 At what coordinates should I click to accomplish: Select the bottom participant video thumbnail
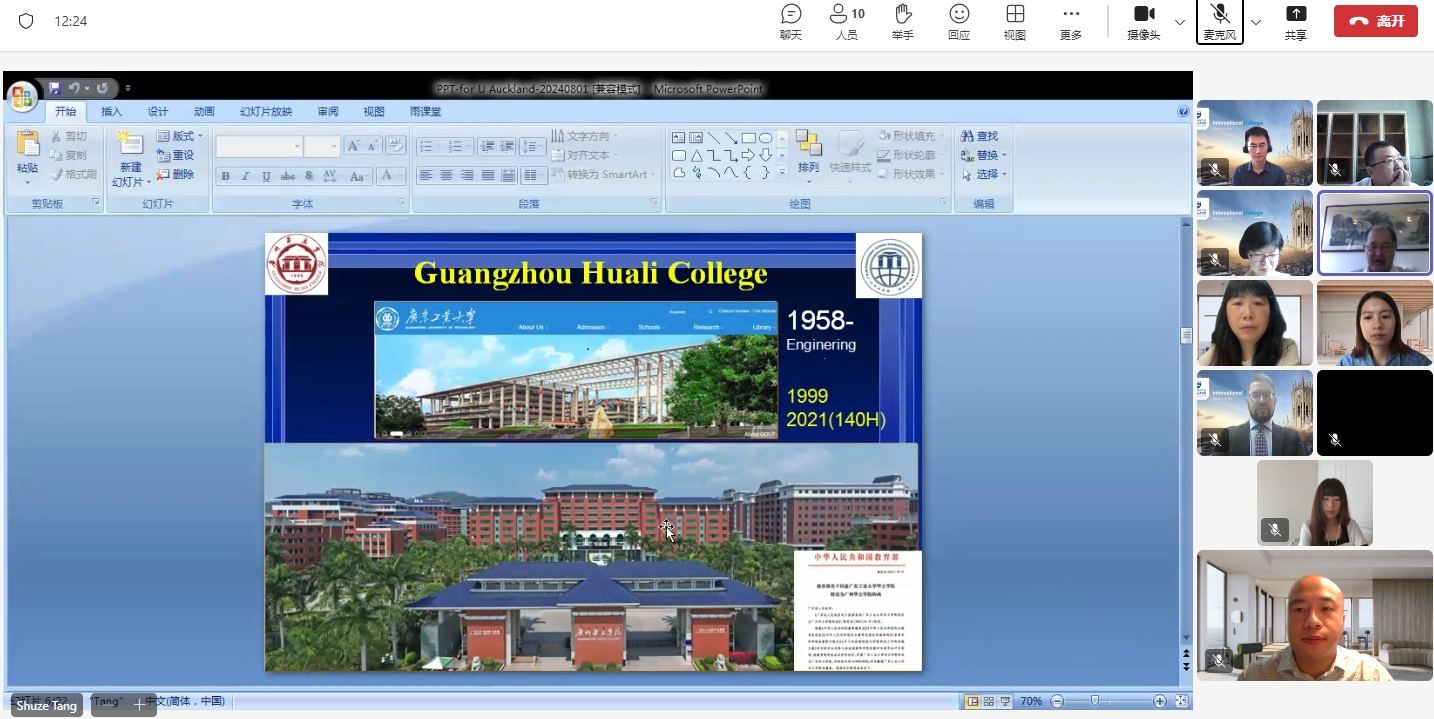(x=1314, y=615)
